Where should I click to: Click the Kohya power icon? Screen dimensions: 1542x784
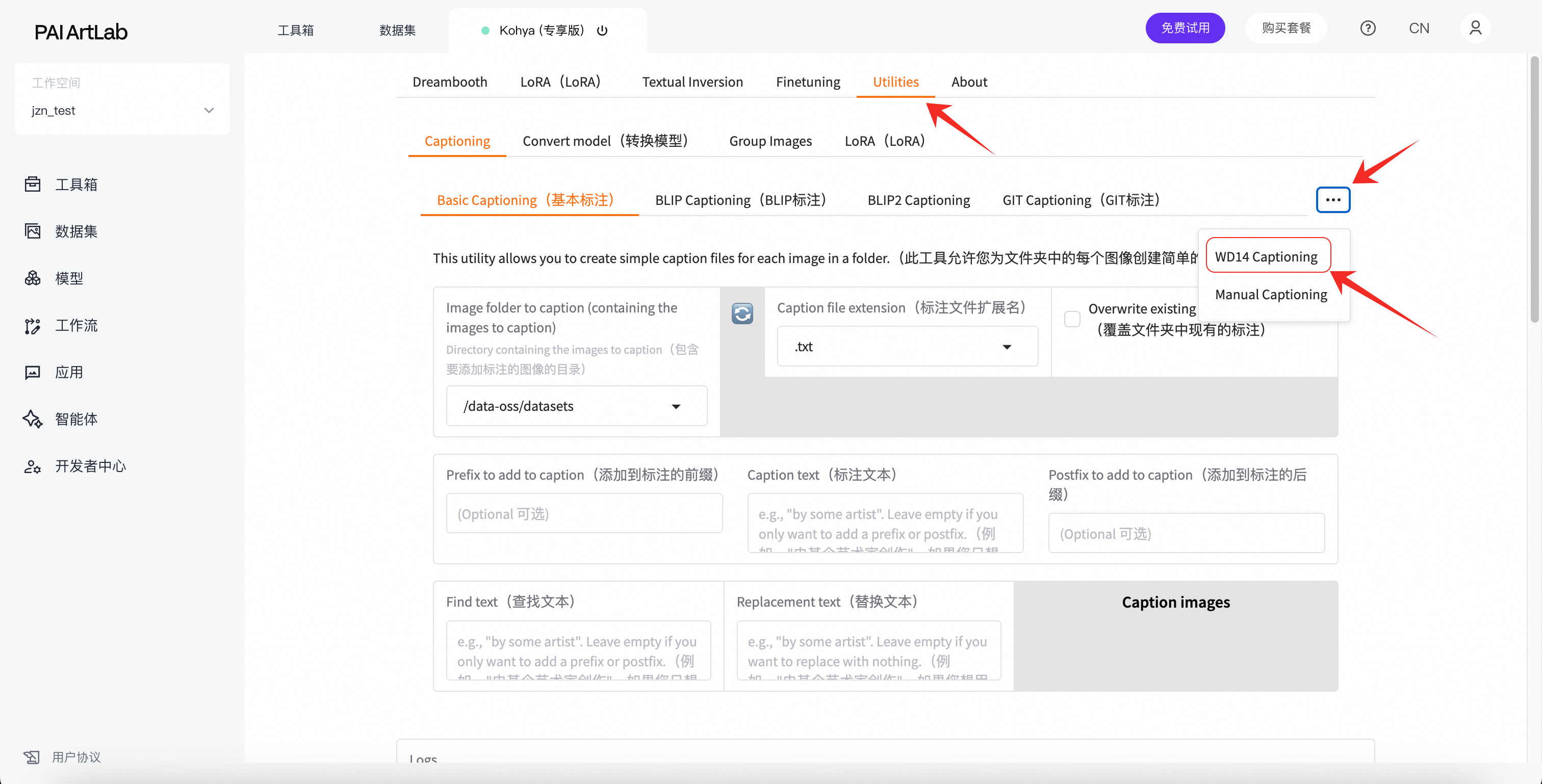(602, 31)
